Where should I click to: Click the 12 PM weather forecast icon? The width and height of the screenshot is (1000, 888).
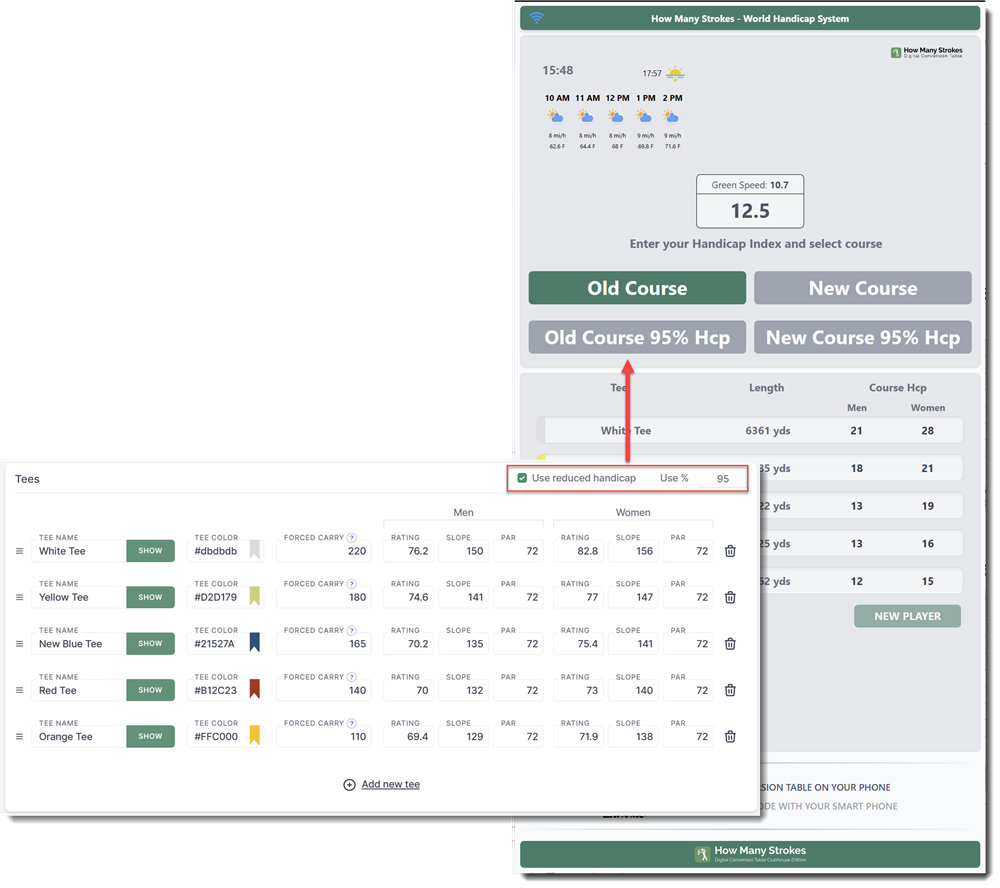616,116
